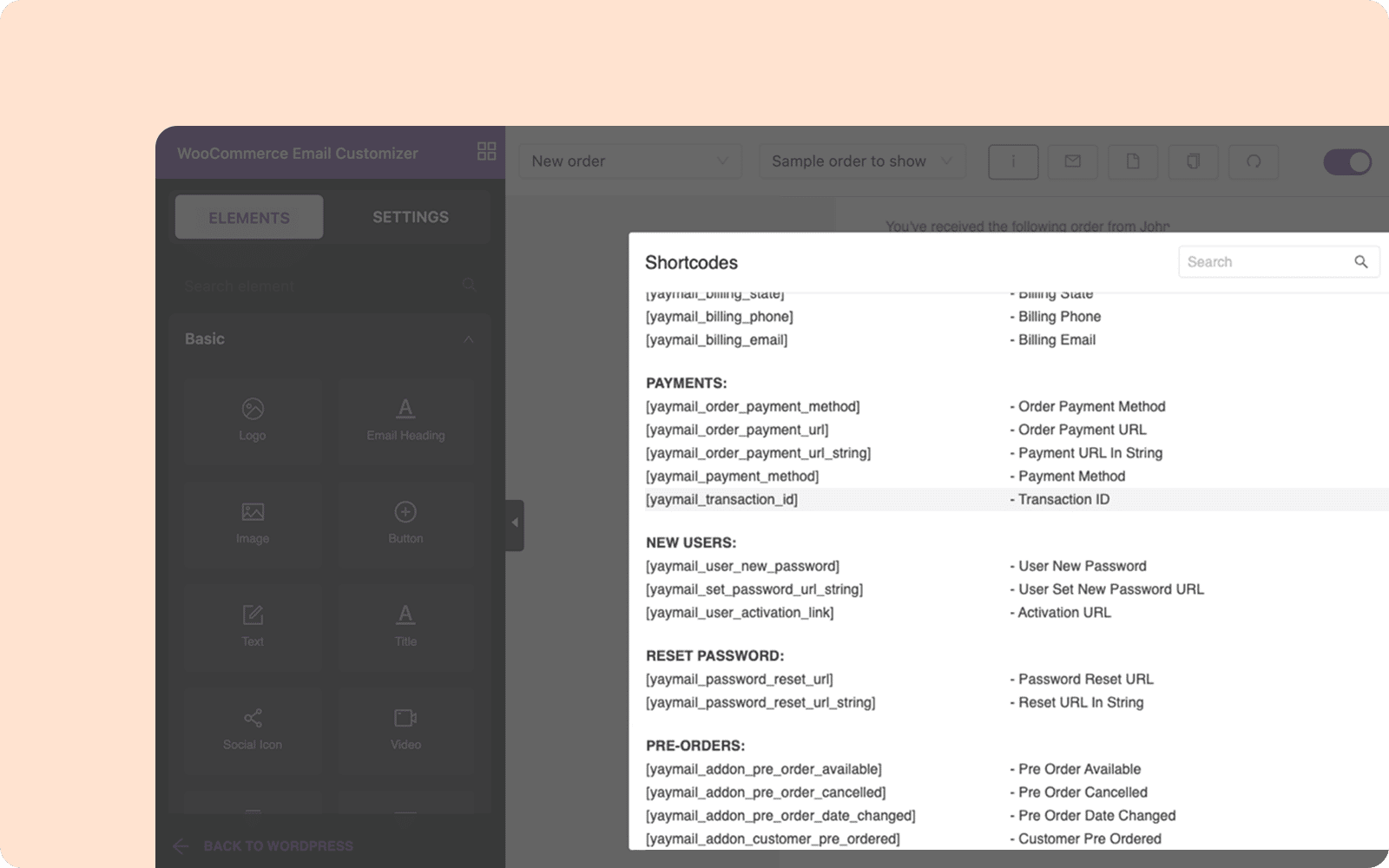The height and width of the screenshot is (868, 1389).
Task: Select [yaymail_addon_customer_pre_ordered] shortcode
Action: click(773, 839)
